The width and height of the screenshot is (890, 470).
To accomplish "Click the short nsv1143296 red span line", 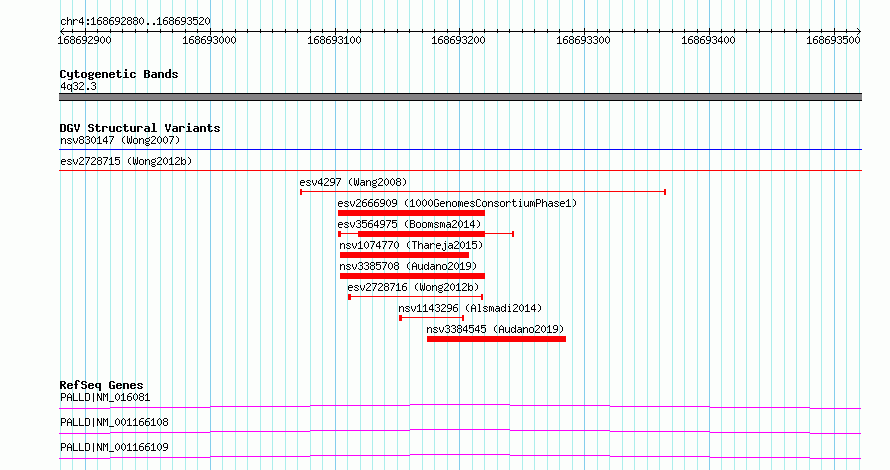I will pos(431,318).
